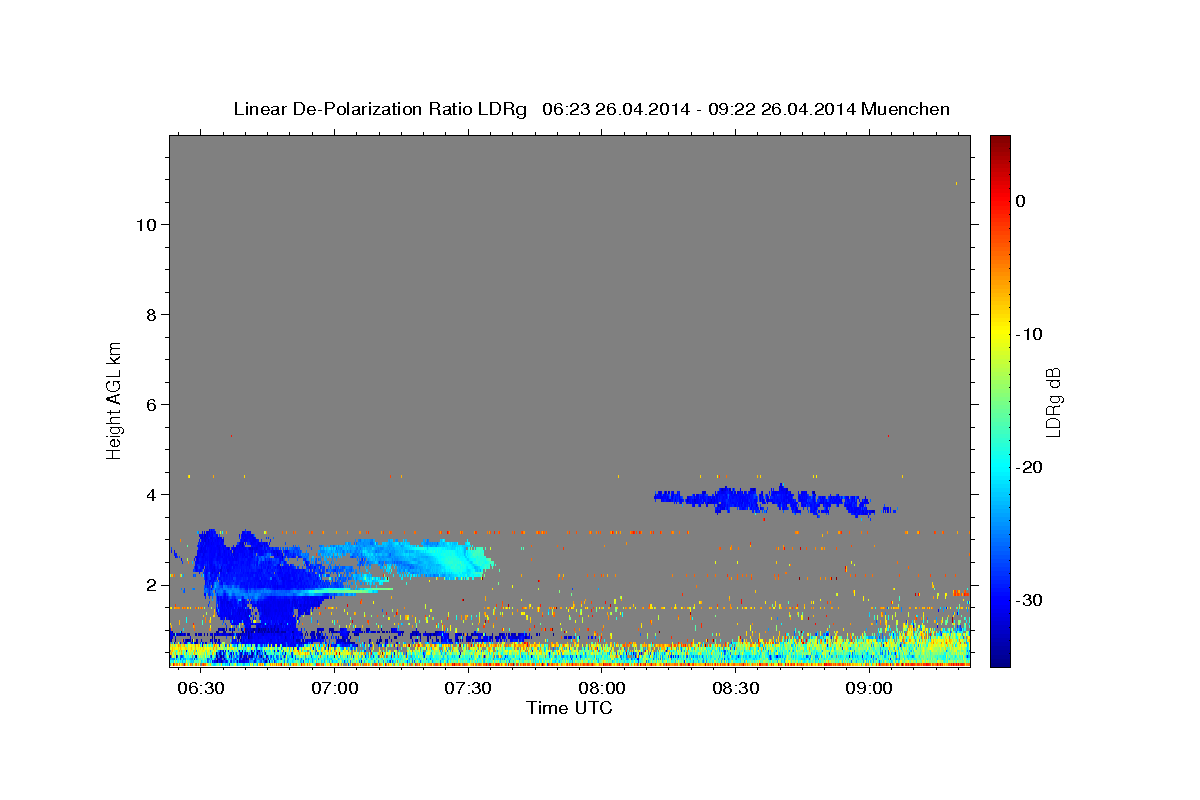Click the "Muenchen" location text in the title

coord(907,109)
